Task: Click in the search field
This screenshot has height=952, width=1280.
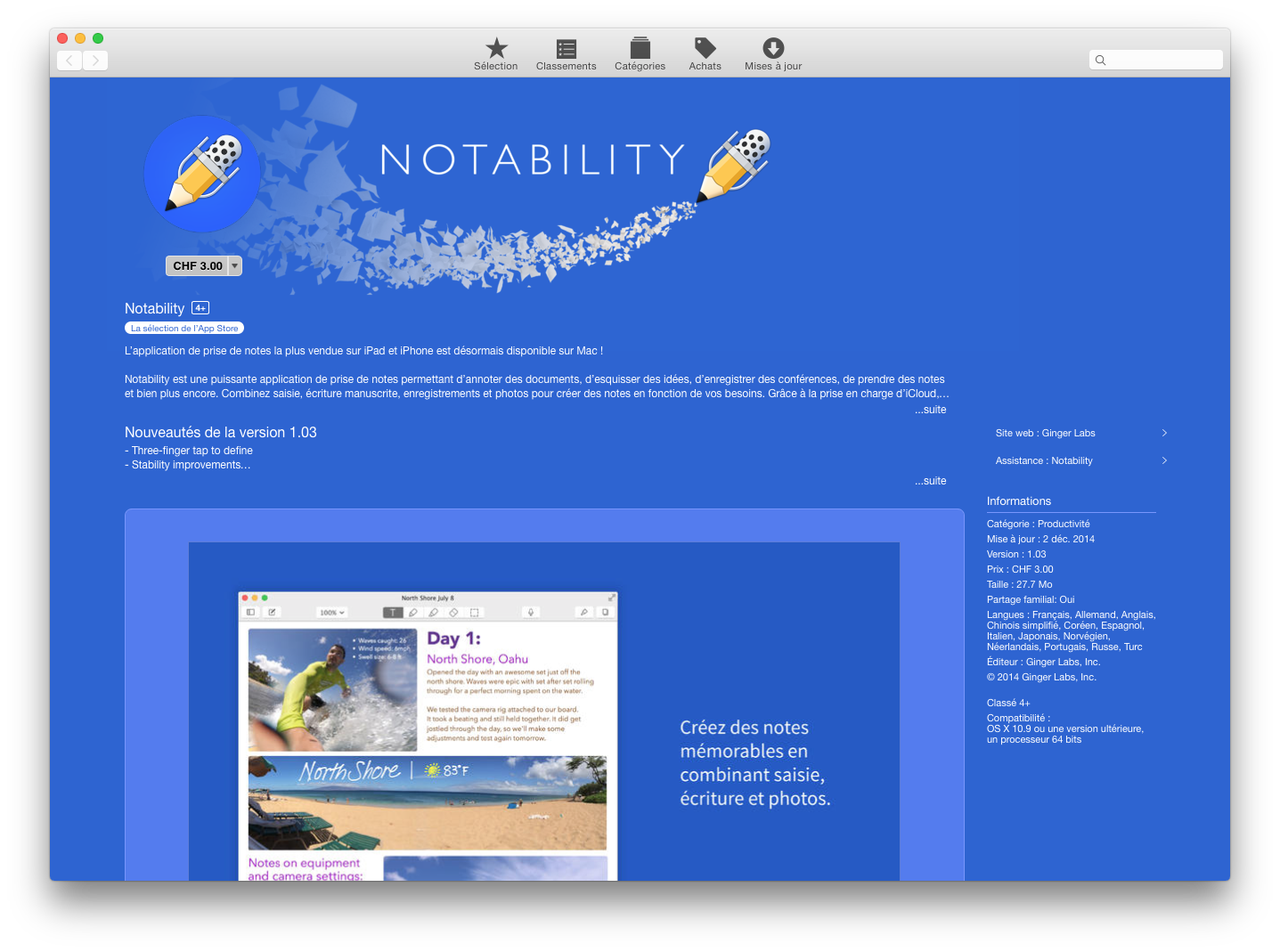Action: tap(1162, 61)
